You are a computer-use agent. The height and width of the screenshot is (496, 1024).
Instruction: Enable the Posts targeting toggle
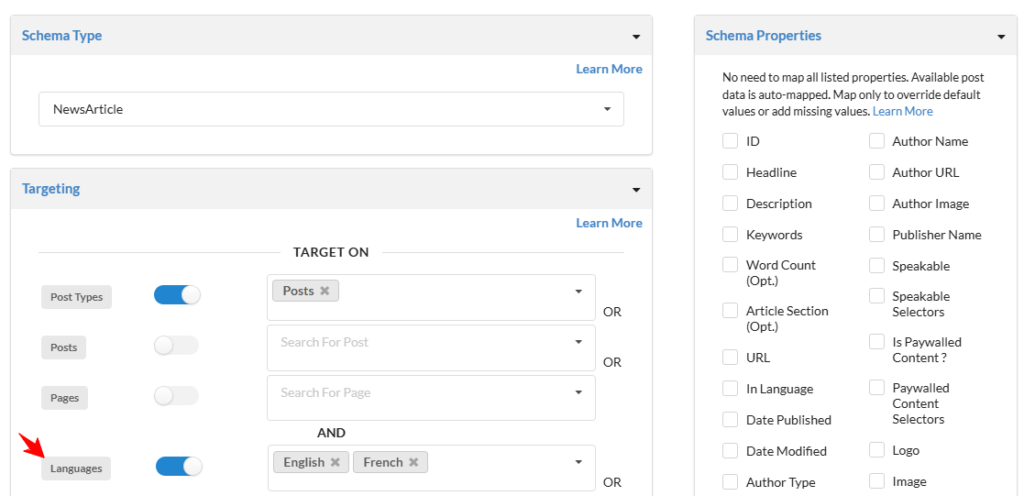(177, 346)
